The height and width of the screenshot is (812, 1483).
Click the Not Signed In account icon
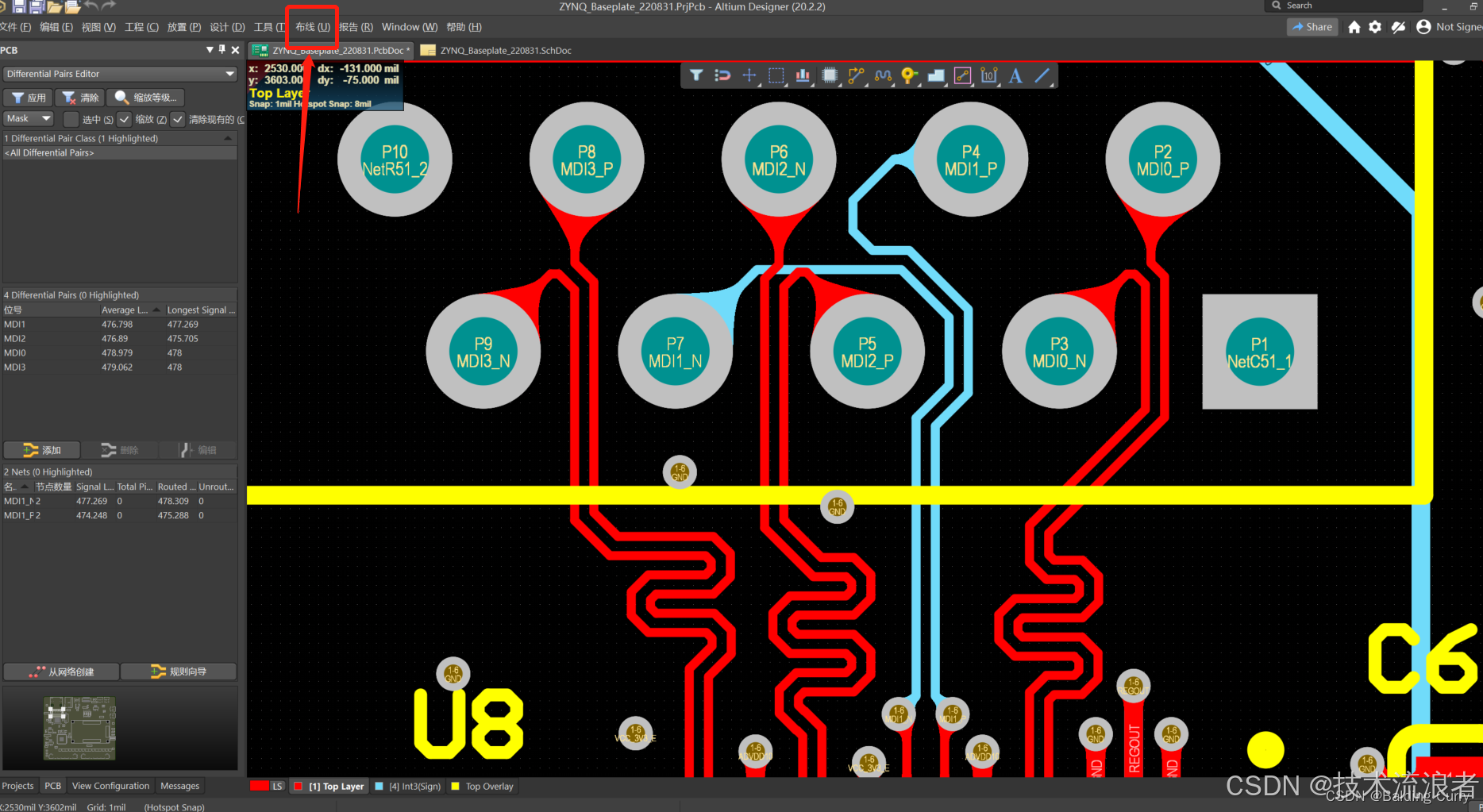pyautogui.click(x=1423, y=27)
